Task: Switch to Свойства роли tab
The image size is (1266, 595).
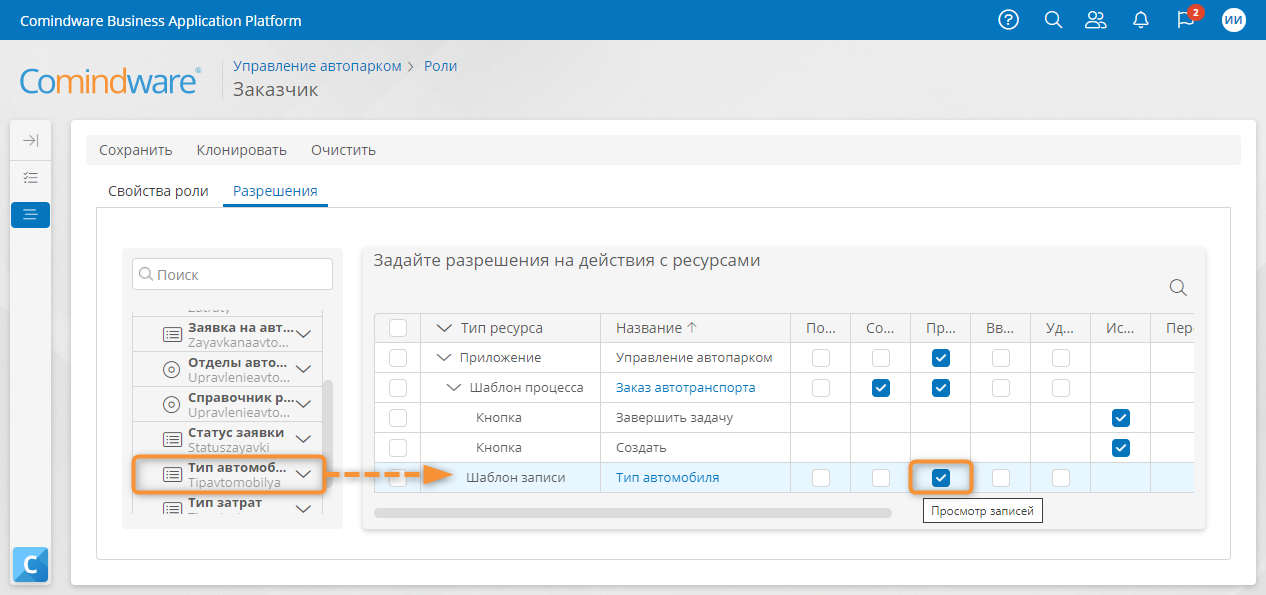Action: click(x=158, y=191)
